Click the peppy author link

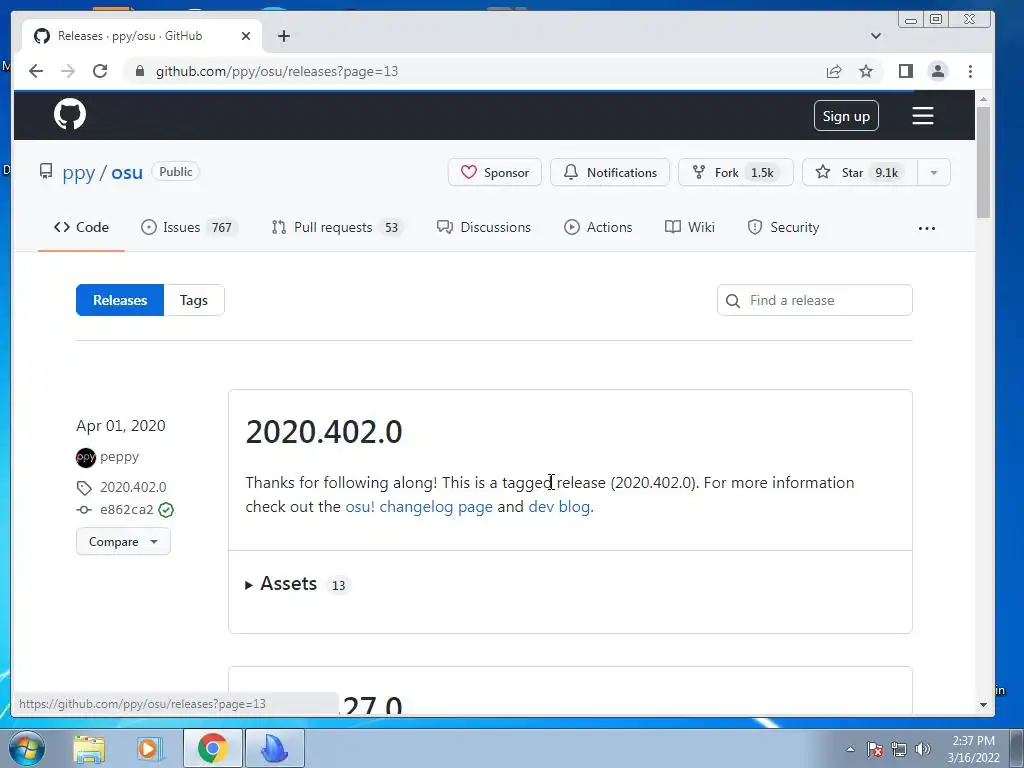(120, 457)
